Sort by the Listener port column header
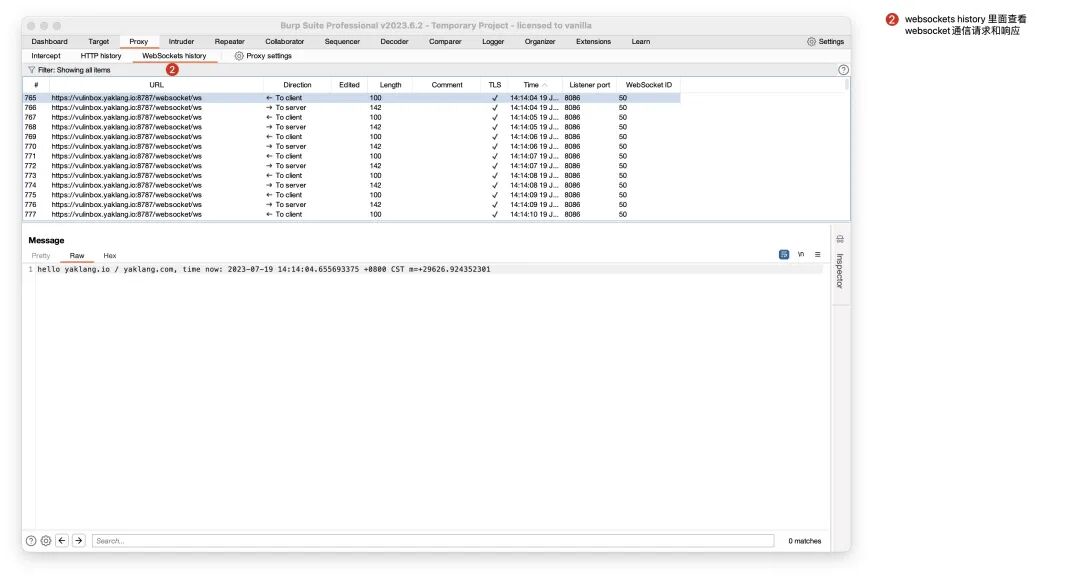1080x579 pixels. [590, 85]
